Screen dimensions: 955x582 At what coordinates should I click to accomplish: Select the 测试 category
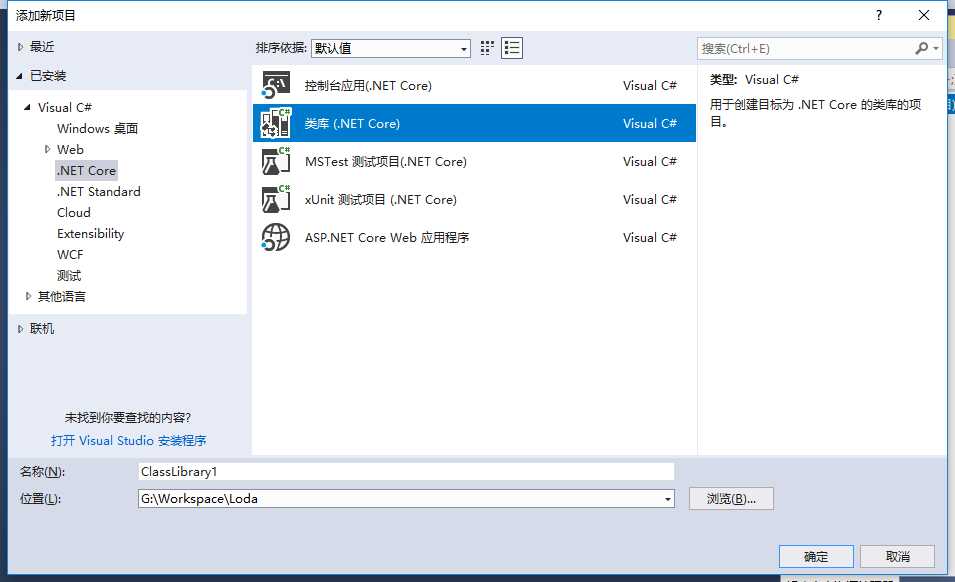click(x=69, y=276)
